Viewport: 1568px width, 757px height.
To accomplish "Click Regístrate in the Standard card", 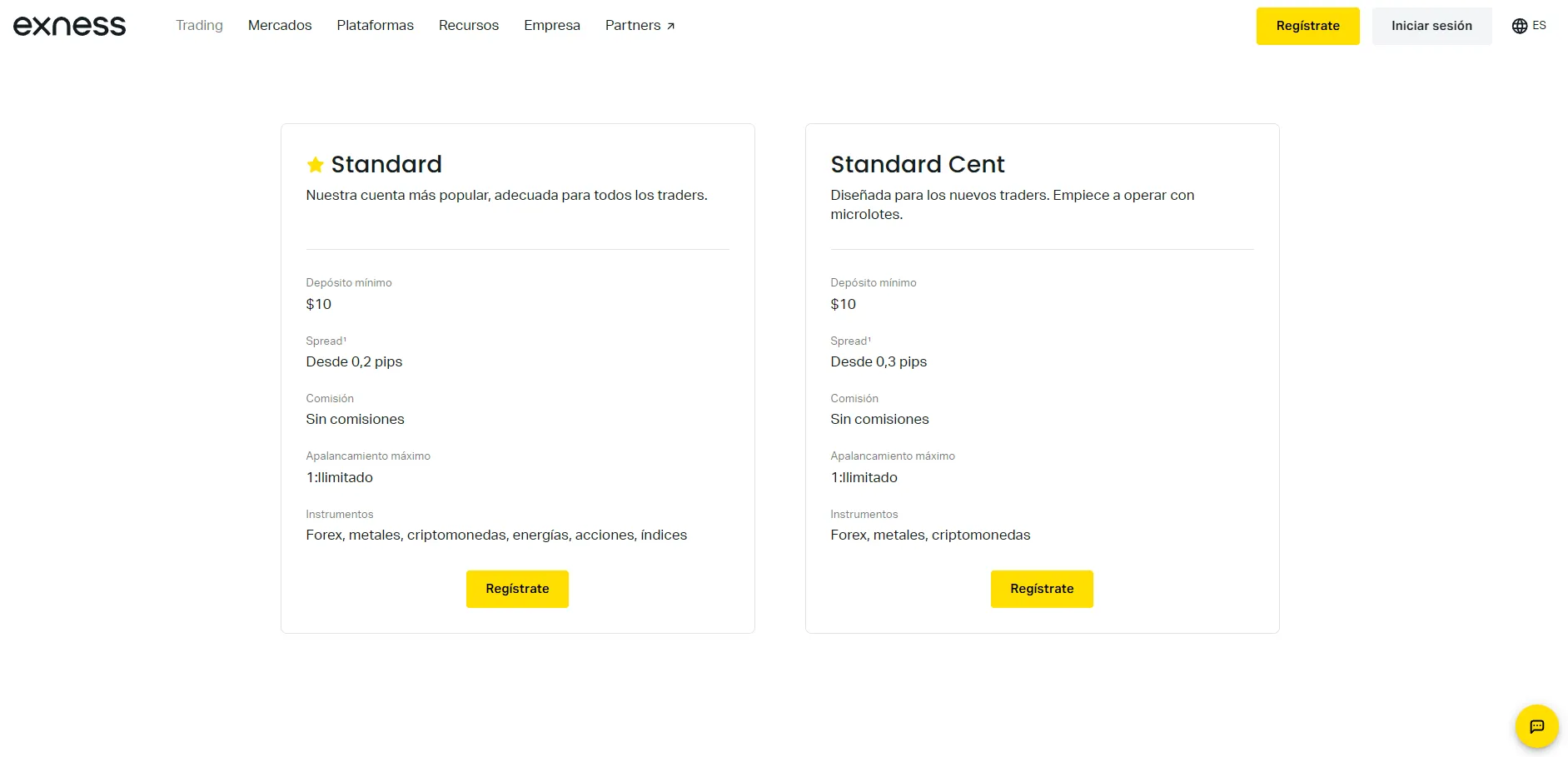I will pyautogui.click(x=517, y=589).
